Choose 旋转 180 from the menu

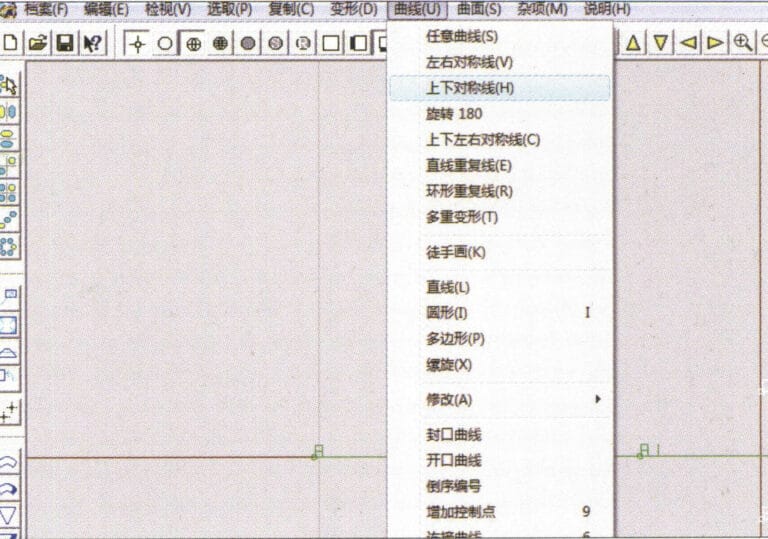(x=501, y=114)
